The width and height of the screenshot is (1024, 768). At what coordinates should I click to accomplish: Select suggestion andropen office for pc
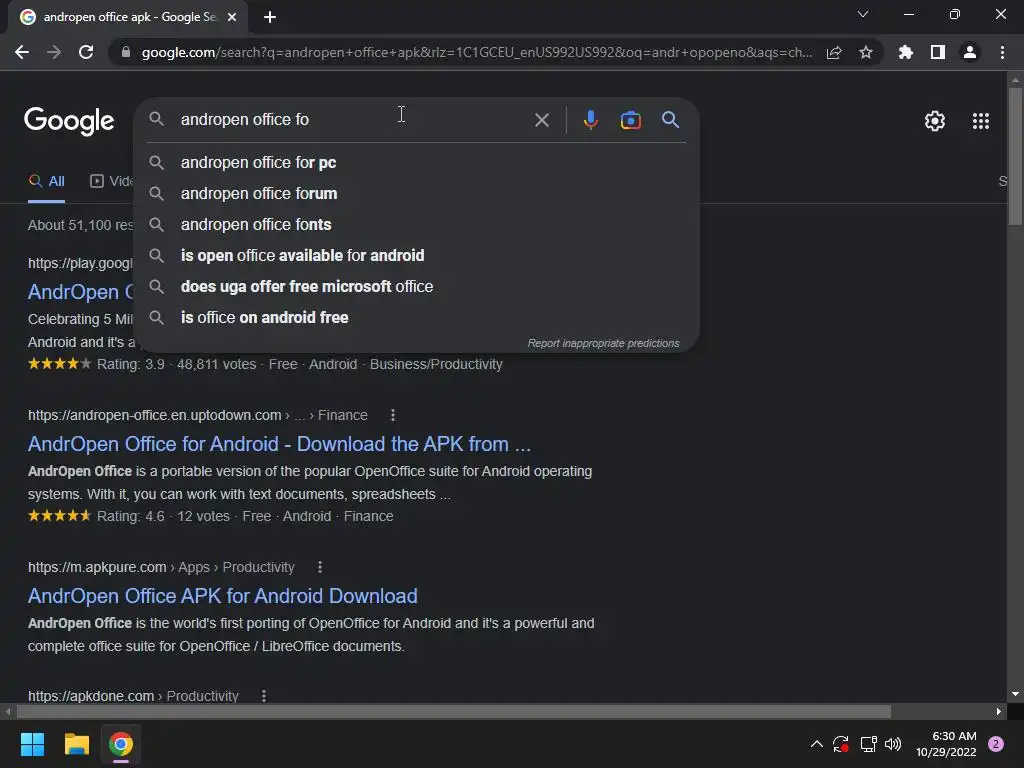[417, 163]
